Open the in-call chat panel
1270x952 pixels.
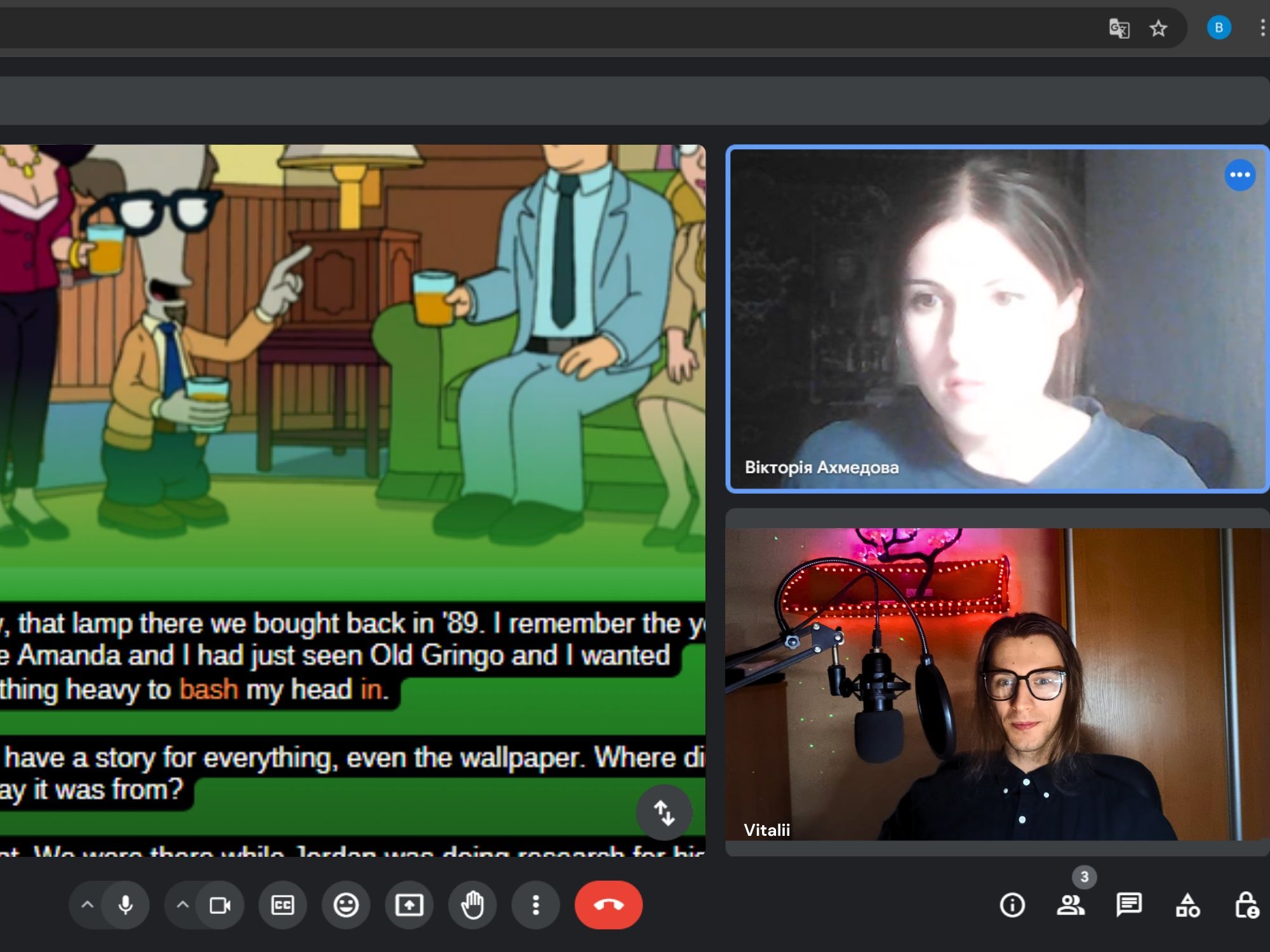point(1129,905)
